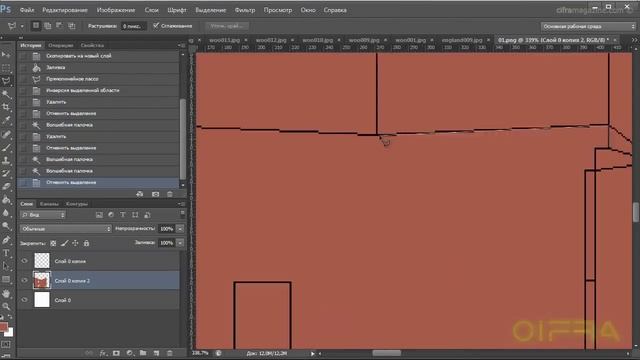Hide layer Слой 0 копия 2
Viewport: 640px width, 360px height.
click(x=24, y=280)
